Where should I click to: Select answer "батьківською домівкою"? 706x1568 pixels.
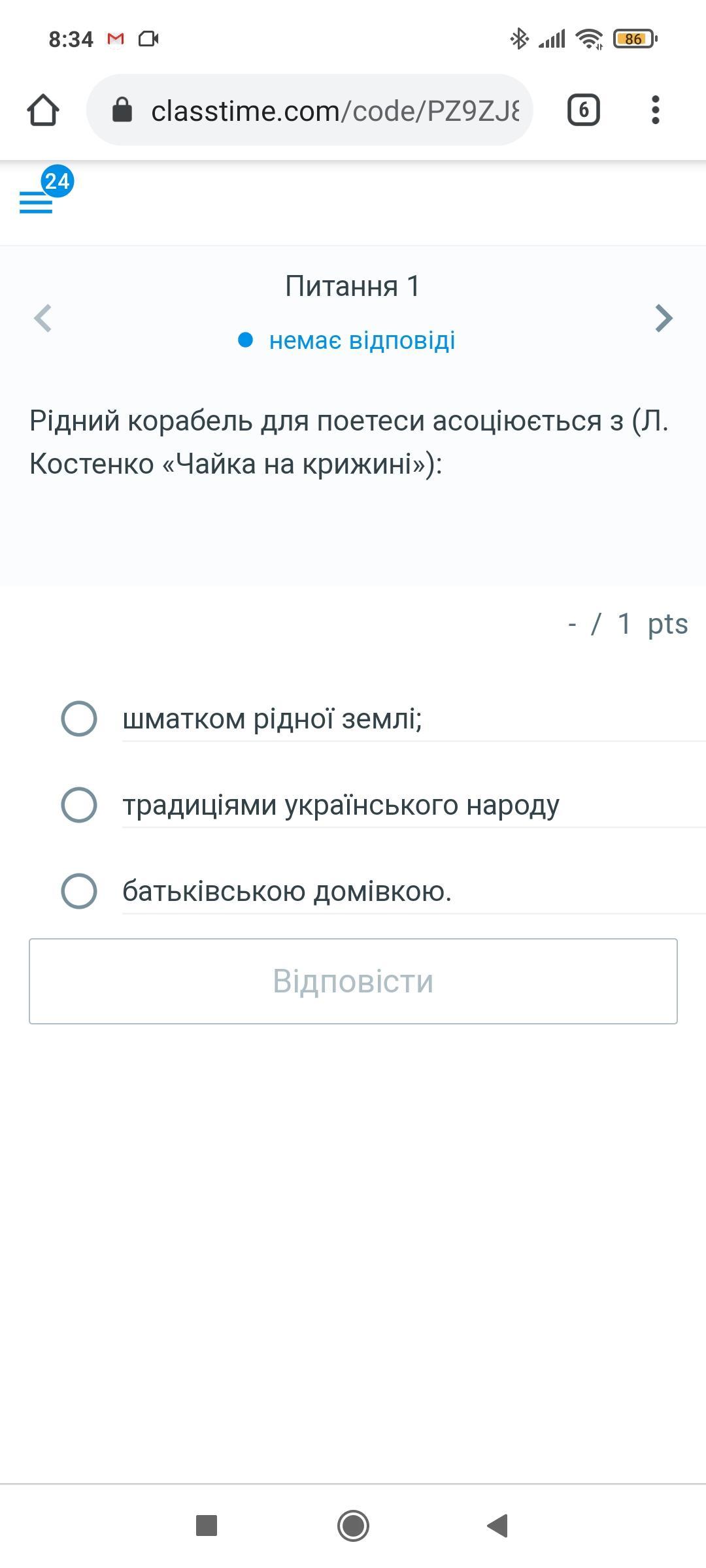tap(79, 890)
